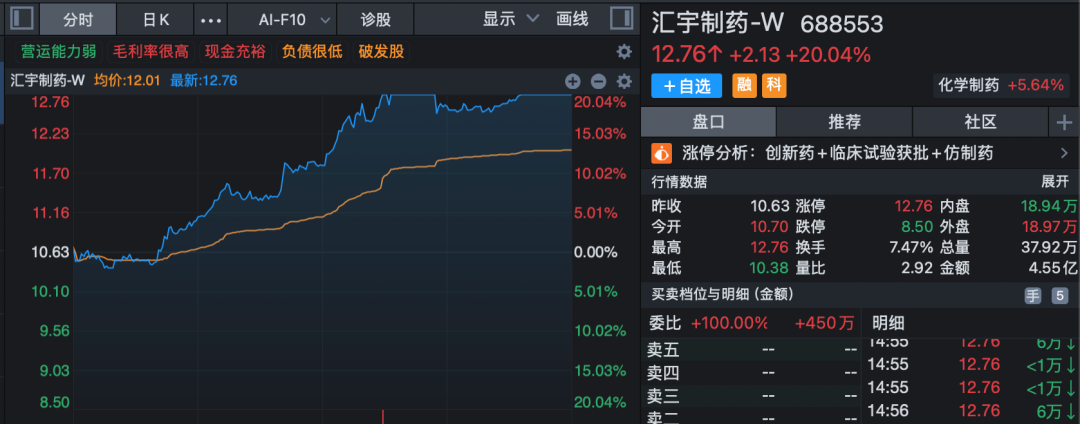
Task: Click the stock code 688553
Action: [x=842, y=24]
